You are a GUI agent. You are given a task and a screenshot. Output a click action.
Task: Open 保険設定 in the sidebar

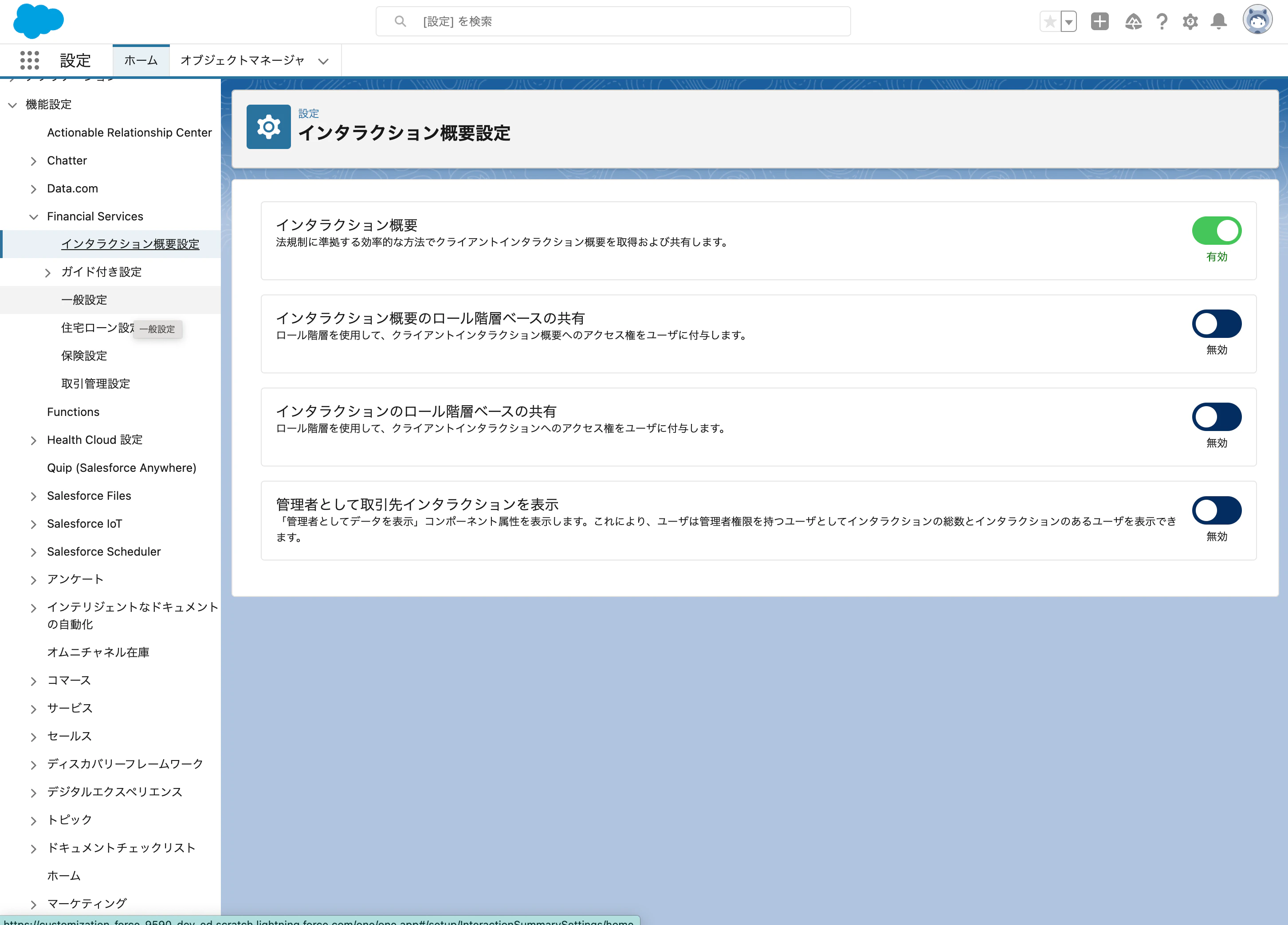84,356
